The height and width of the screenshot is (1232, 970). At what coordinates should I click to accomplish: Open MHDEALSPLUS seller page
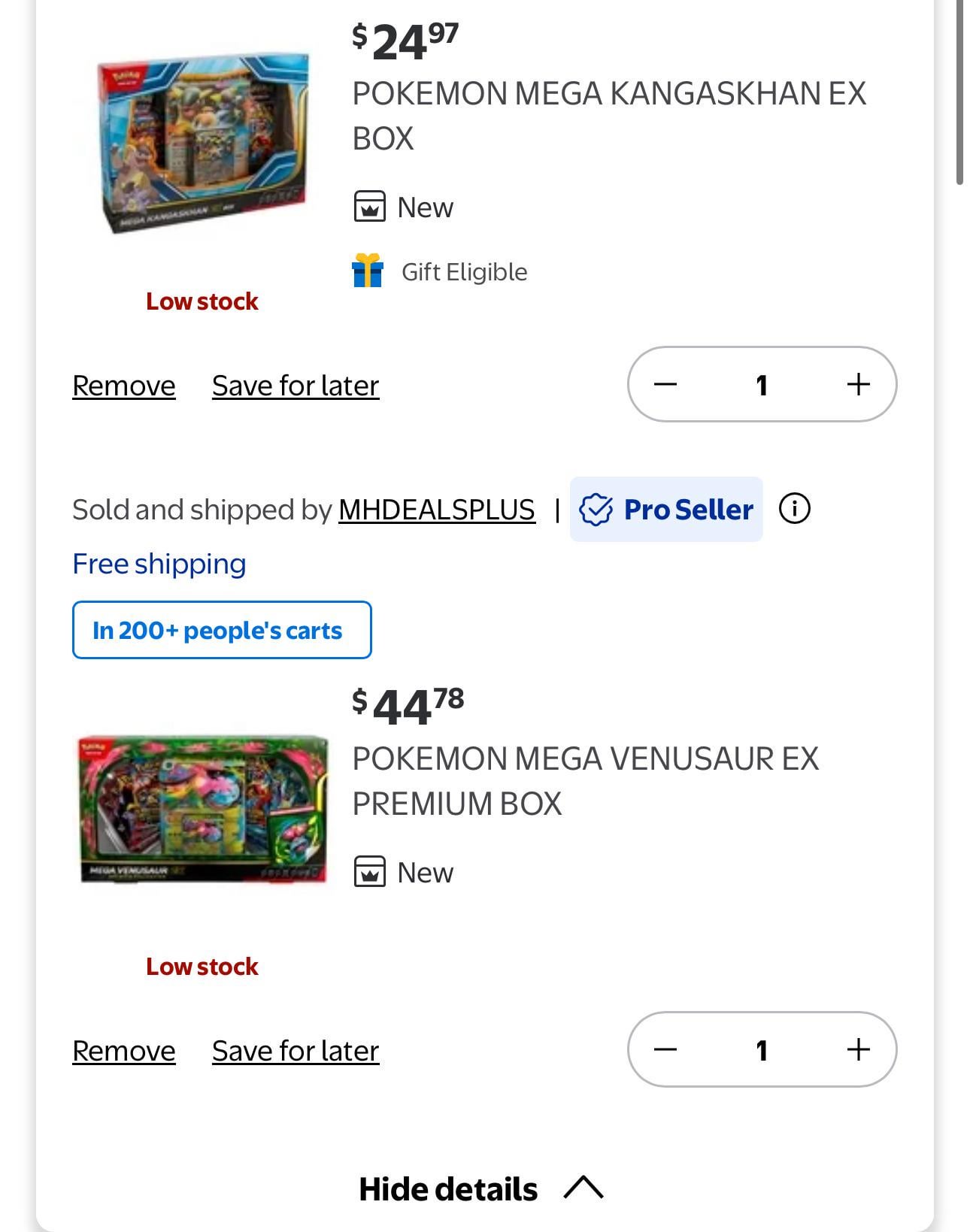[437, 510]
